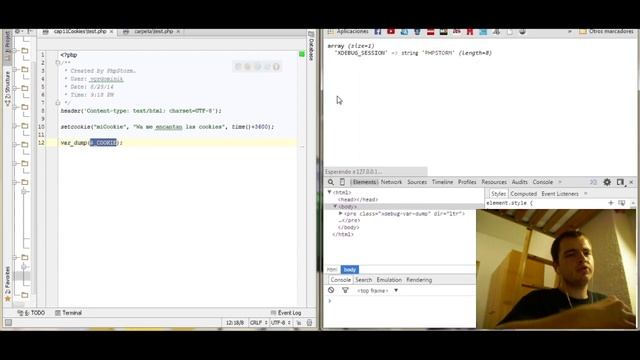
Task: Click the 12:18/8 cursor position status
Action: tap(235, 322)
